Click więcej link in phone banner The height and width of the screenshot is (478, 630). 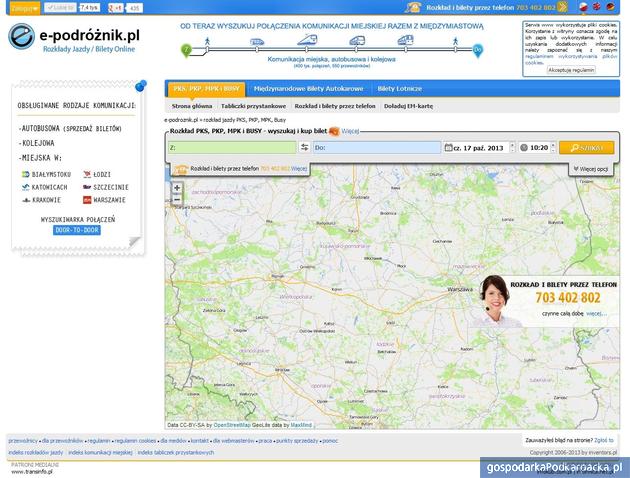coord(596,313)
